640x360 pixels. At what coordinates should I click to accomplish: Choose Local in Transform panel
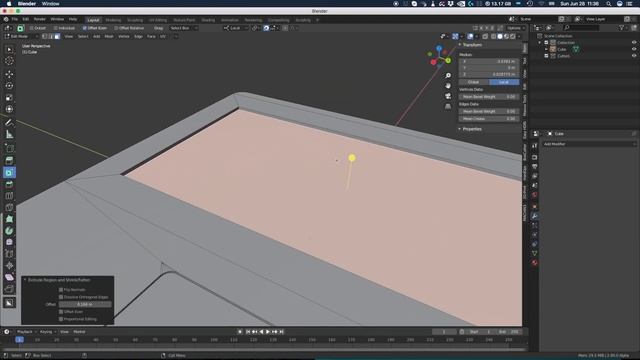pos(504,82)
